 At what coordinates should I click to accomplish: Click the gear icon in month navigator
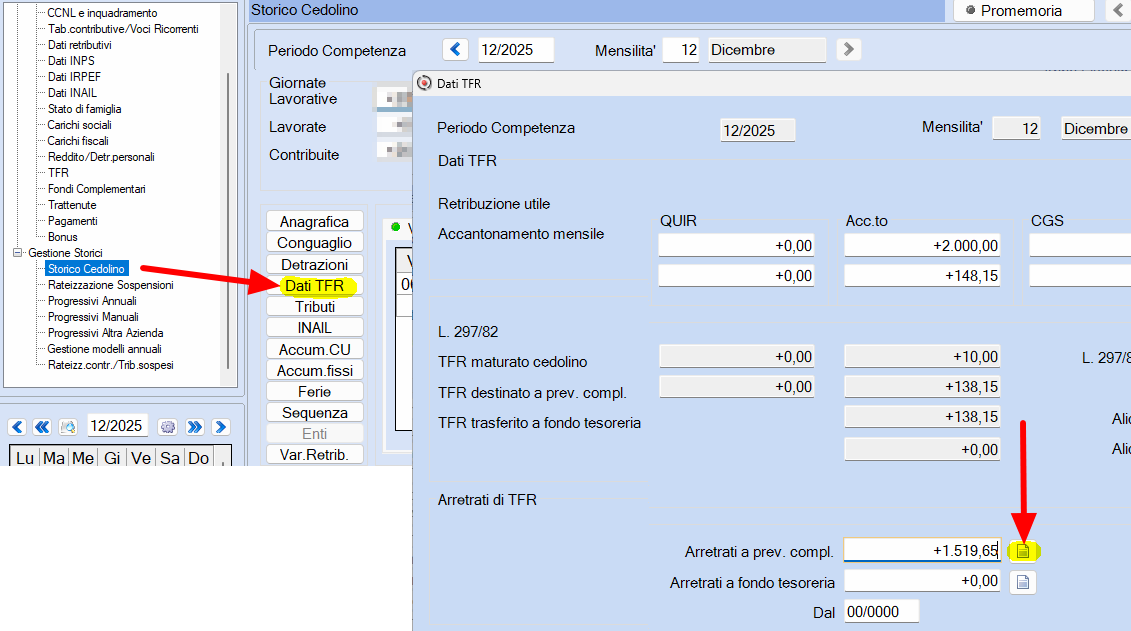(168, 427)
